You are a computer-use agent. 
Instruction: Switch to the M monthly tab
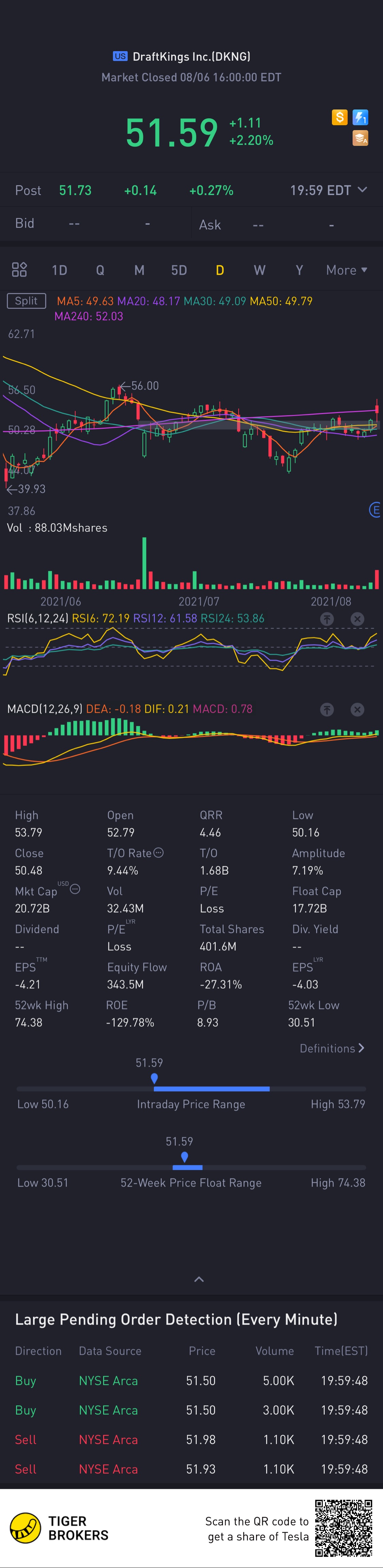[x=139, y=270]
